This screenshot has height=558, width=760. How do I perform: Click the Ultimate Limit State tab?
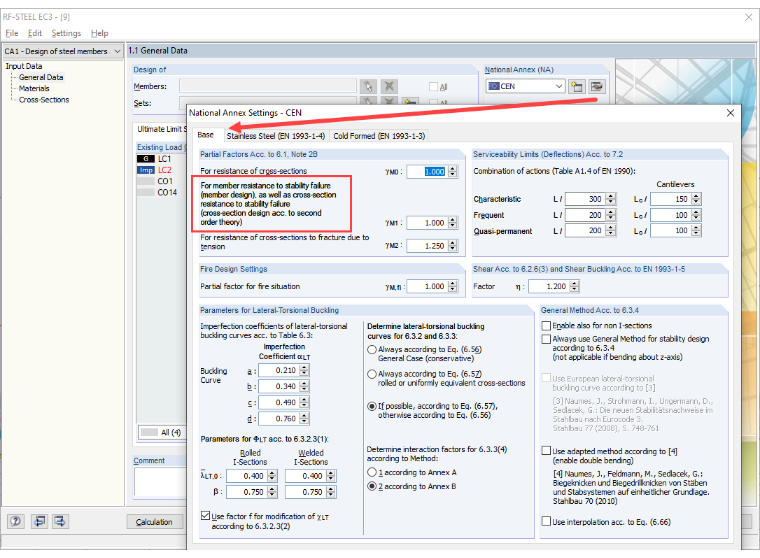(161, 129)
